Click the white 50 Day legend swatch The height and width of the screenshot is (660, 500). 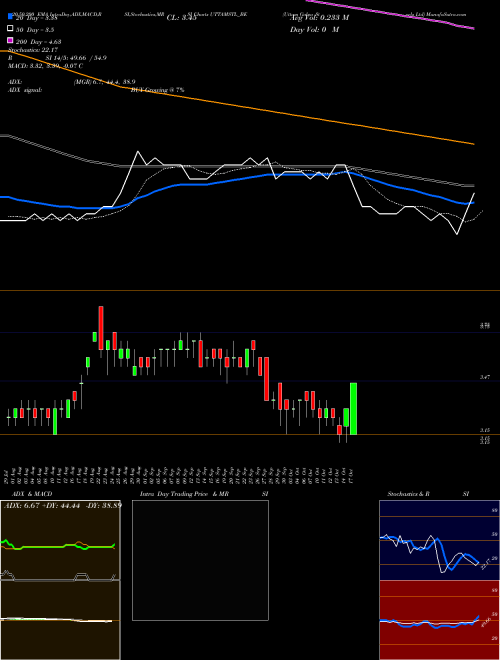[x=10, y=29]
